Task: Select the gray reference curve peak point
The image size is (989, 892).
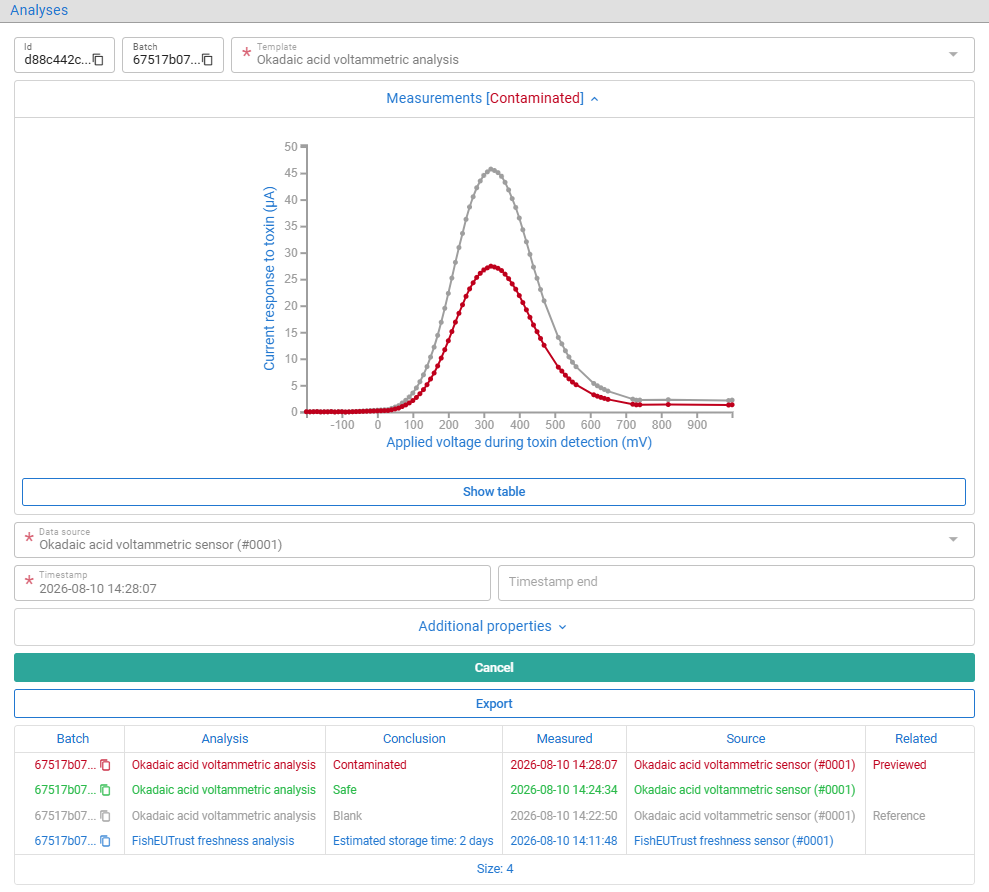Action: point(492,169)
